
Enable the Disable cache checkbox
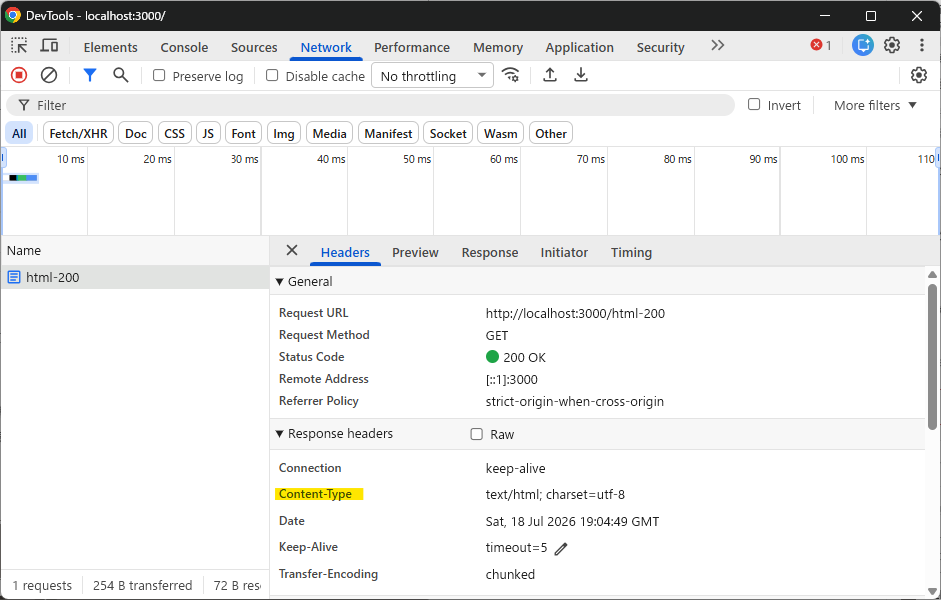click(272, 76)
